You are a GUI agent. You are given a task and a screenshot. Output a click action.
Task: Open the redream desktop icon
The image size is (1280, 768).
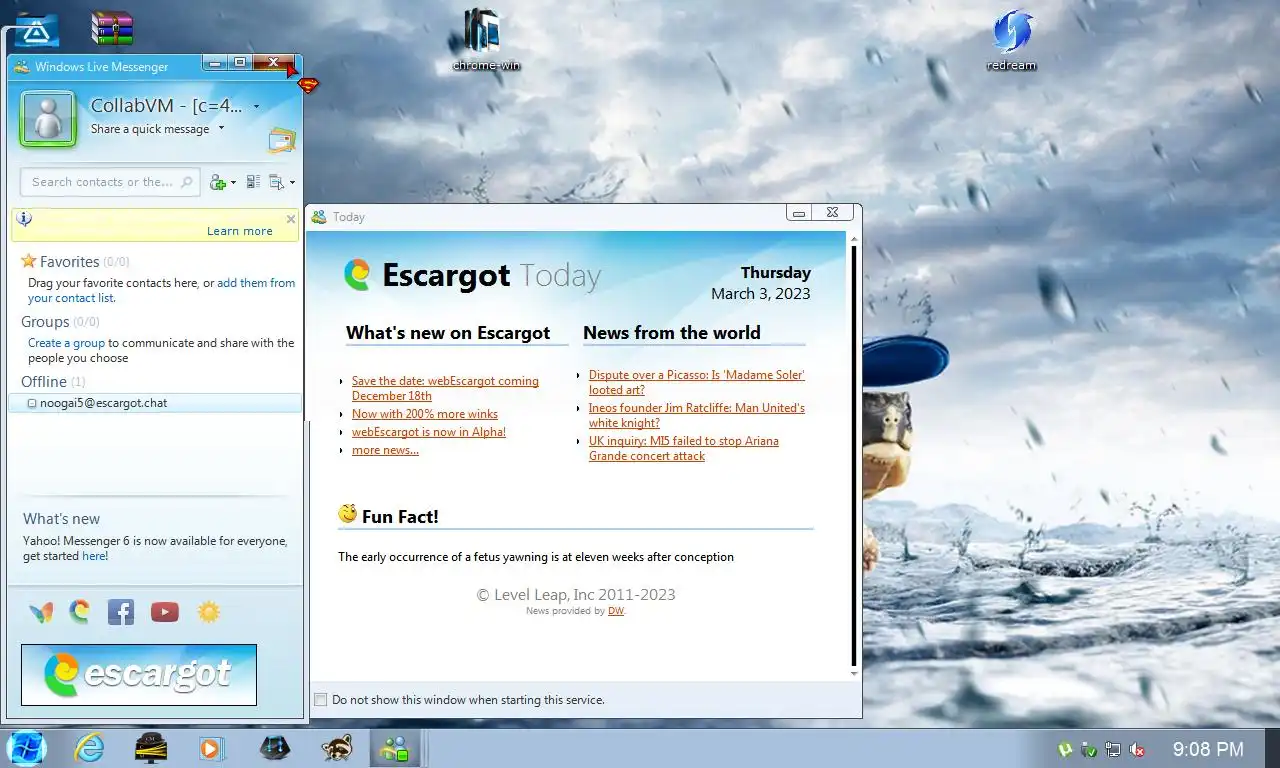(1011, 40)
